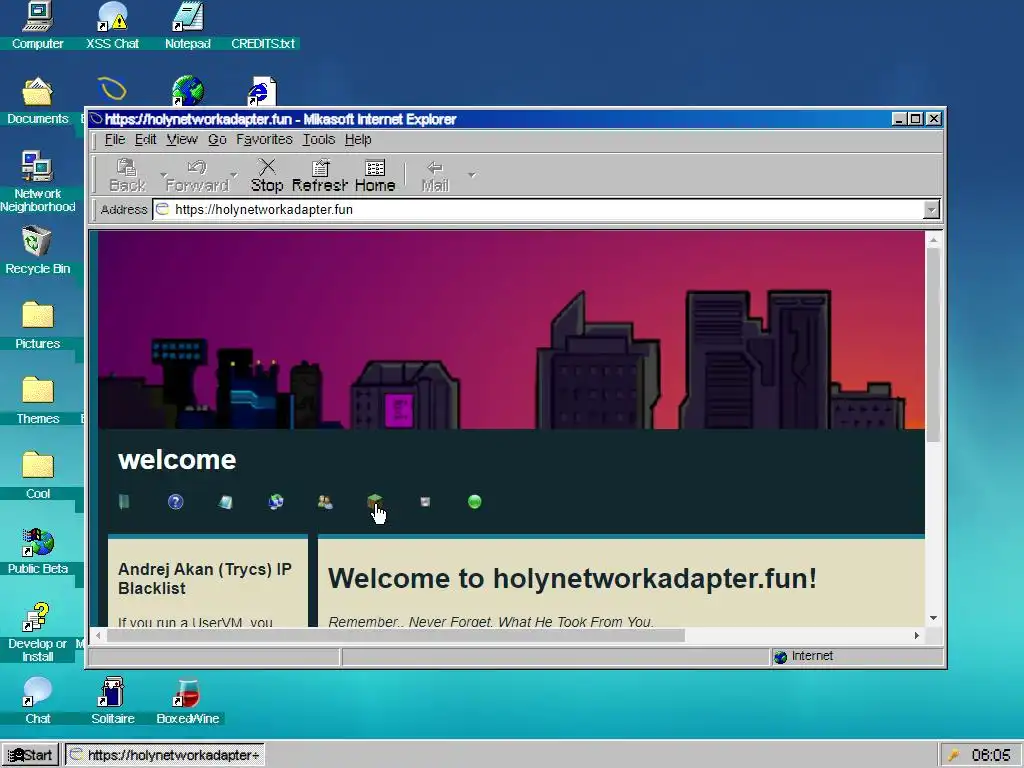Launch the BoxedWine desktop shortcut
The height and width of the screenshot is (768, 1024).
[x=187, y=701]
